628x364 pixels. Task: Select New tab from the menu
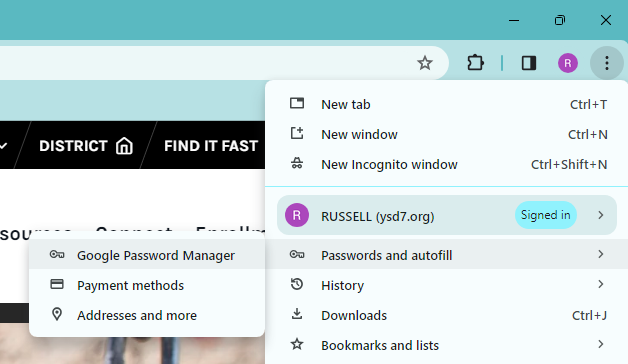tap(447, 105)
